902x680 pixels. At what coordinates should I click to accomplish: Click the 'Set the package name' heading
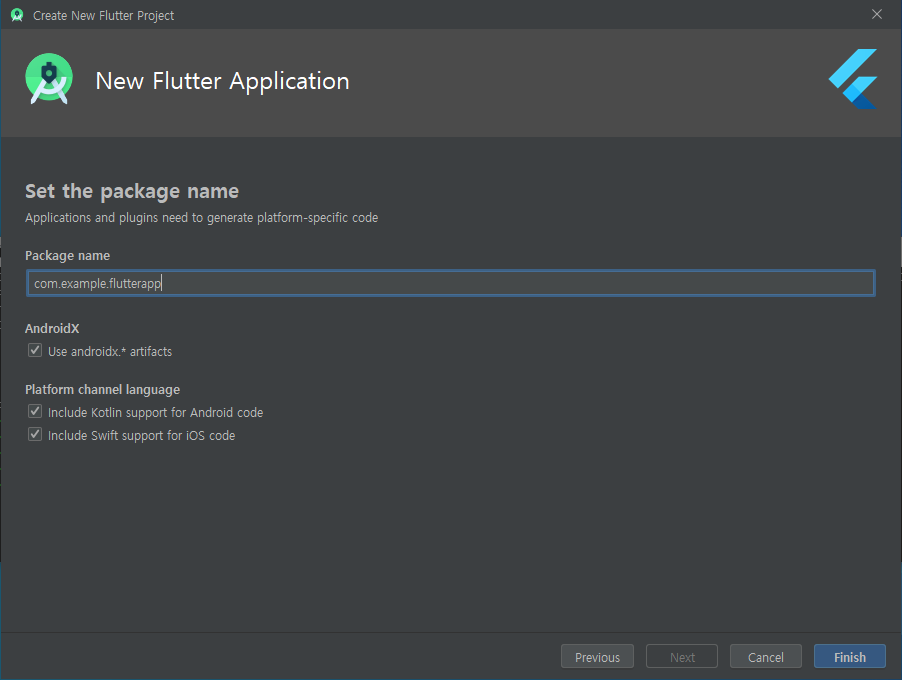click(132, 191)
